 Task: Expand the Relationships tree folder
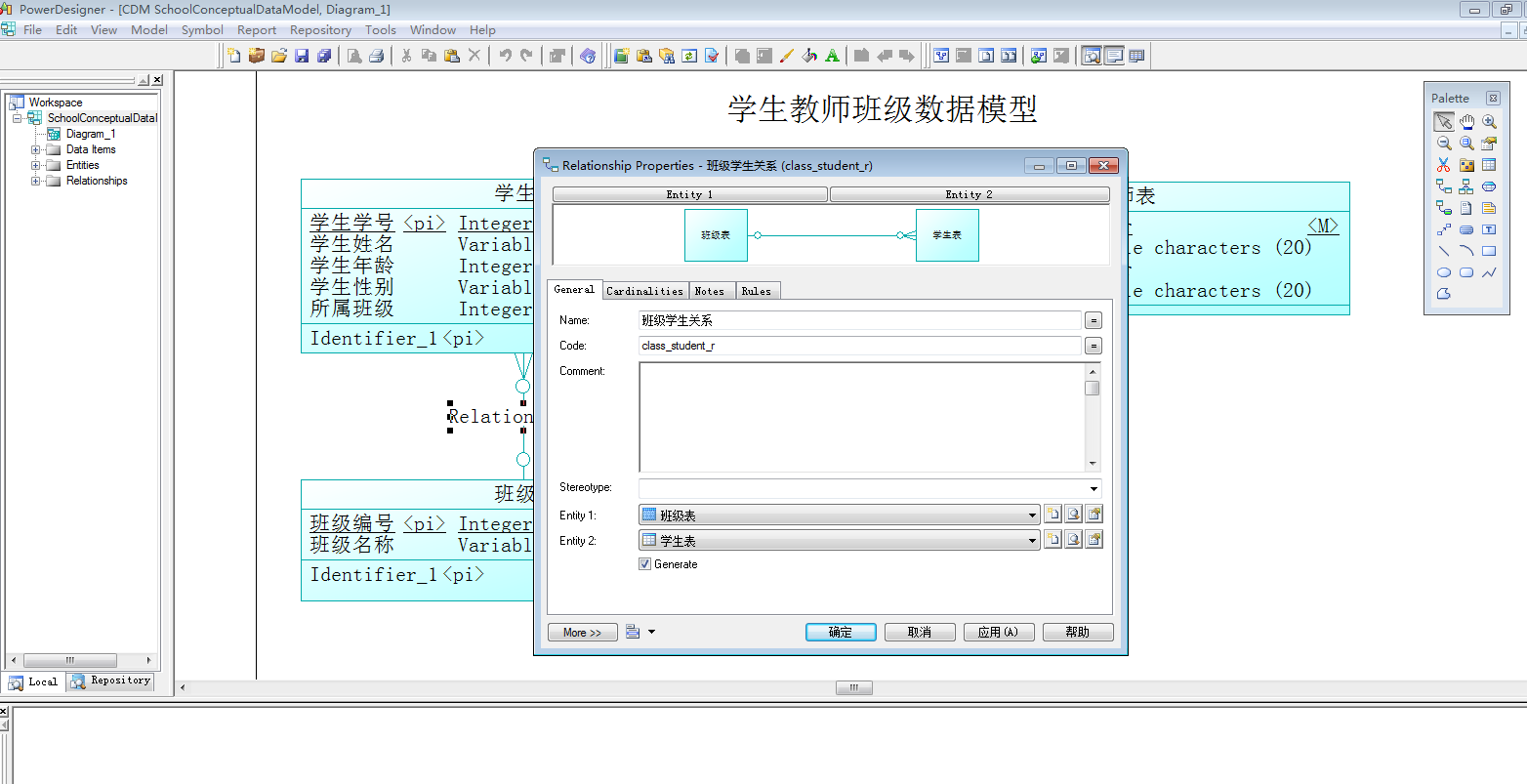pos(36,181)
